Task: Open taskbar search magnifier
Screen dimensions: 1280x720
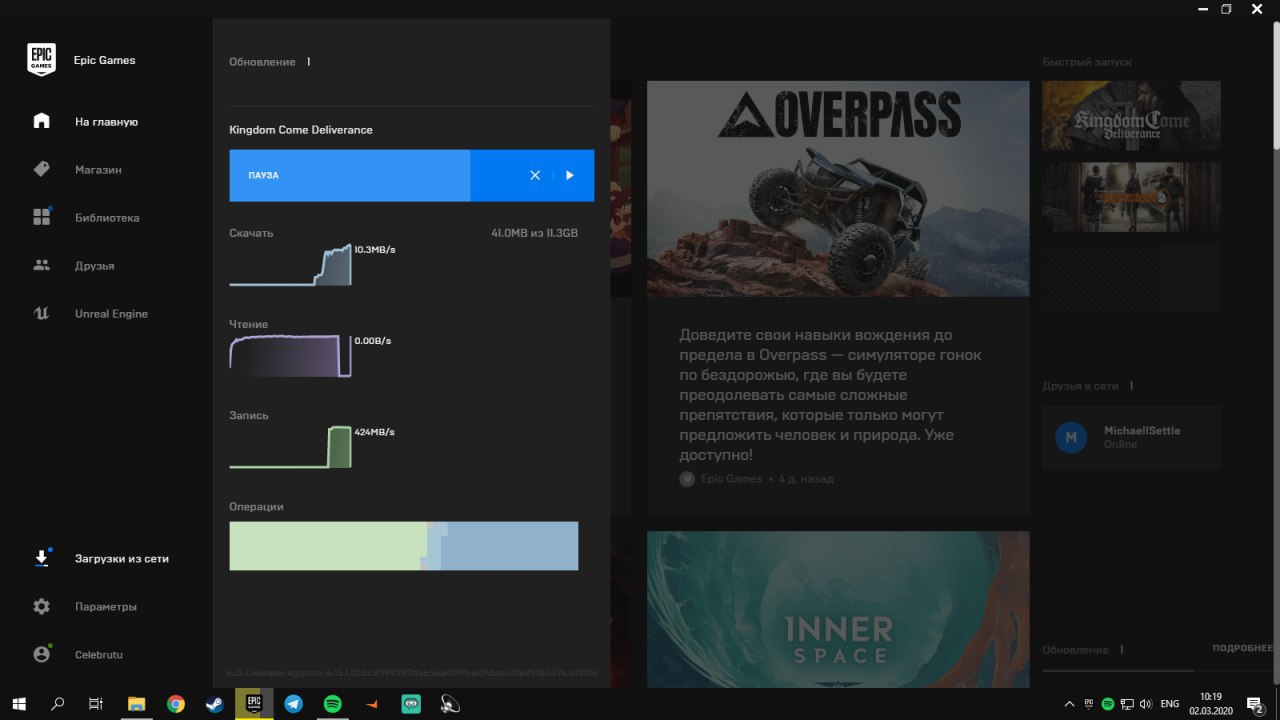Action: pos(57,704)
